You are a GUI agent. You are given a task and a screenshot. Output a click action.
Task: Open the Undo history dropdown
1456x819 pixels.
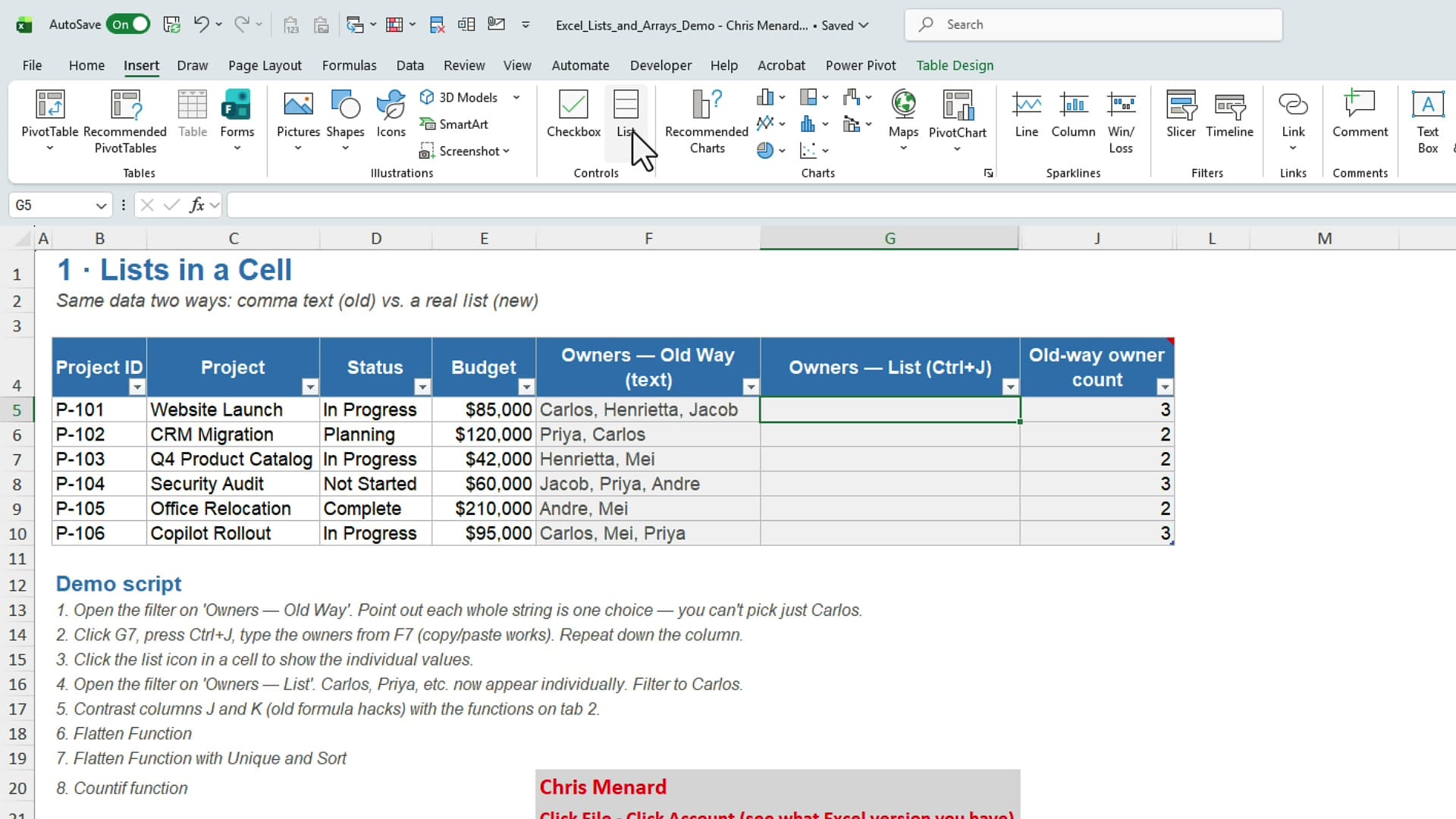219,24
